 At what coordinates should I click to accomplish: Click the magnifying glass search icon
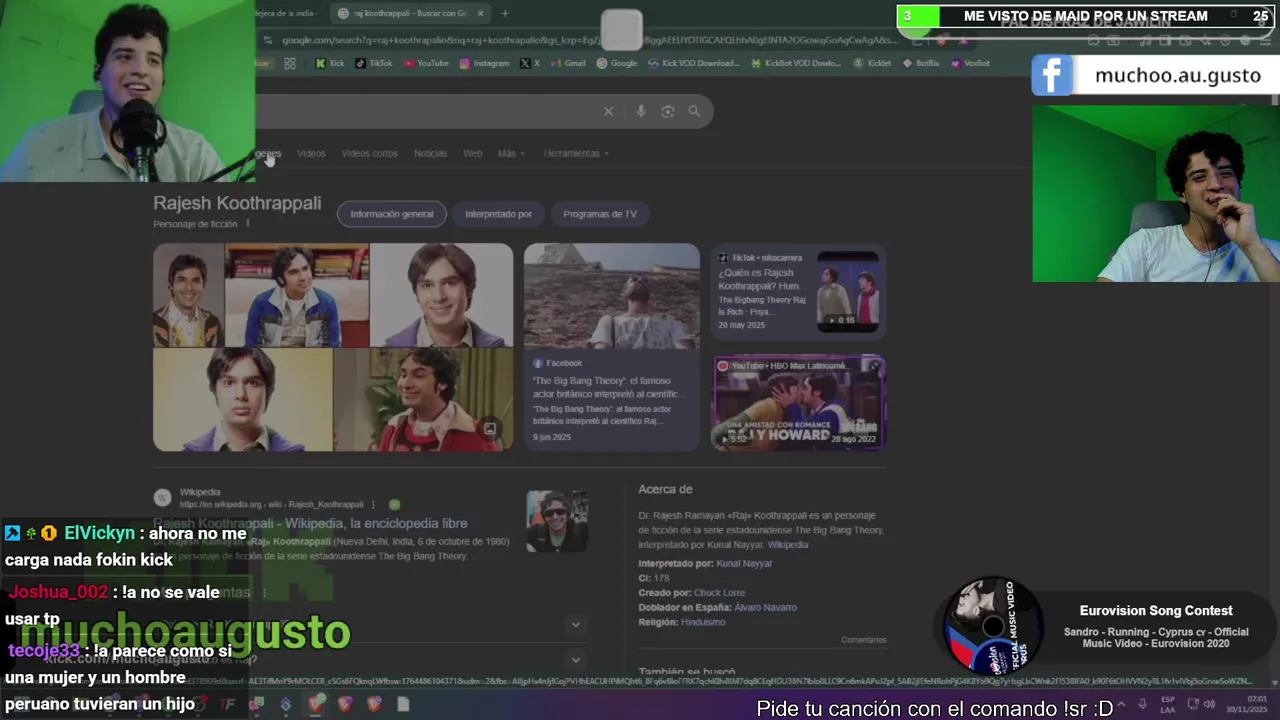pos(694,111)
